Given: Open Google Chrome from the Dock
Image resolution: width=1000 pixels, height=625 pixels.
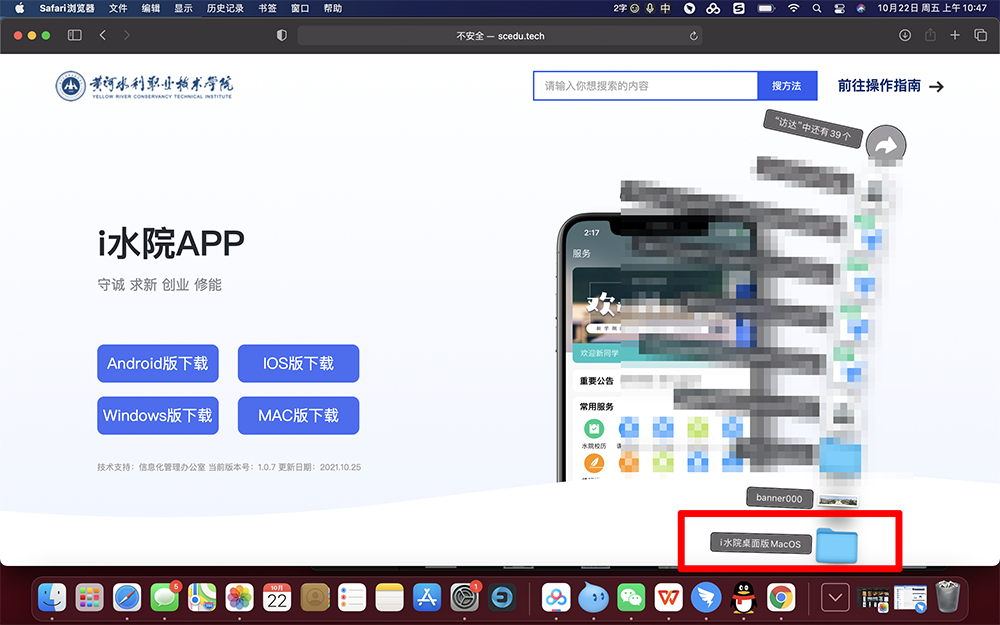Looking at the screenshot, I should pos(781,598).
